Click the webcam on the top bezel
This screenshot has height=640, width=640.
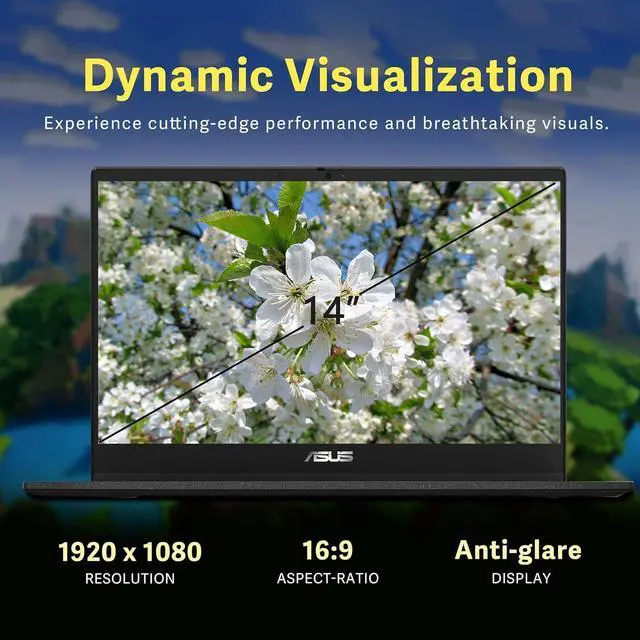pos(328,174)
